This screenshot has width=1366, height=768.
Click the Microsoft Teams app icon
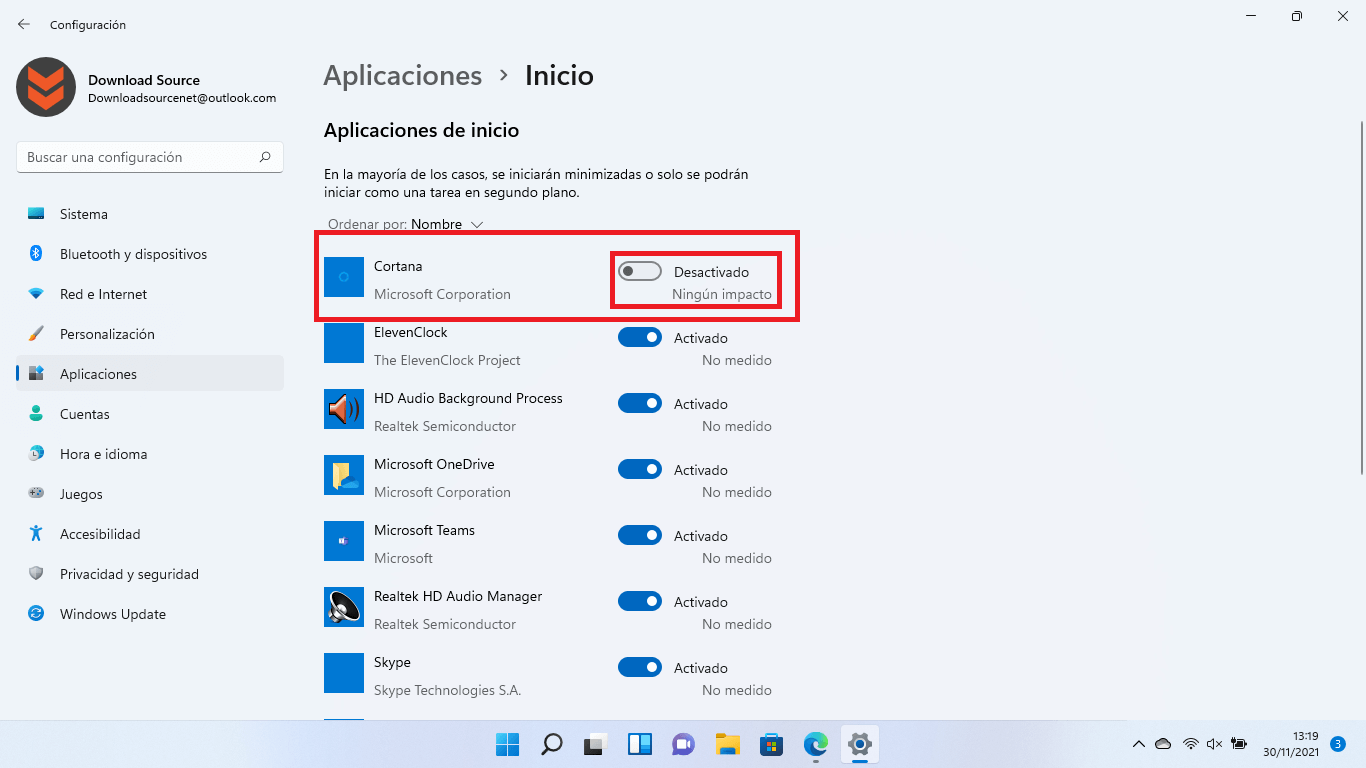[344, 541]
